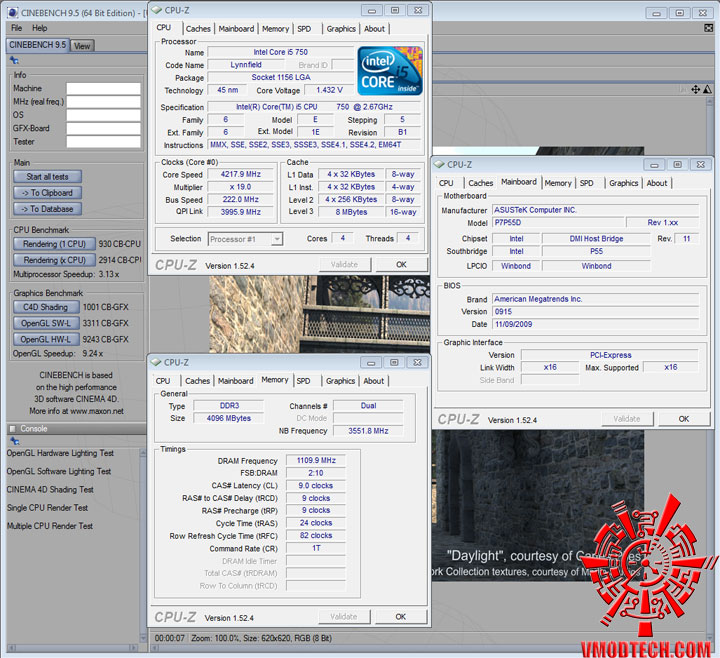Viewport: 720px width, 658px height.
Task: Click the CINEBENCH app icon in title bar
Action: point(13,12)
